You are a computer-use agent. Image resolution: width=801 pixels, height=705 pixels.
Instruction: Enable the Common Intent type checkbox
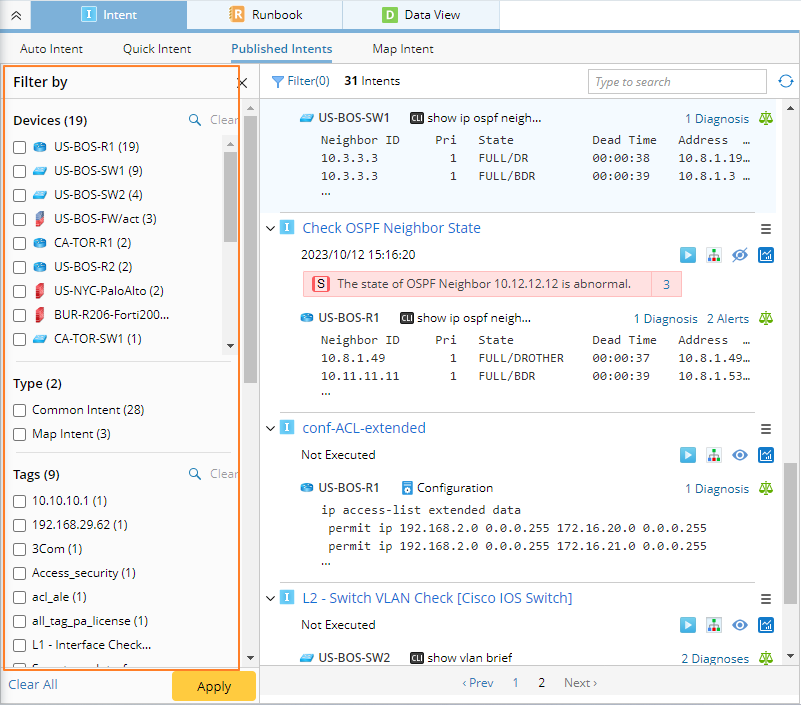pyautogui.click(x=20, y=410)
